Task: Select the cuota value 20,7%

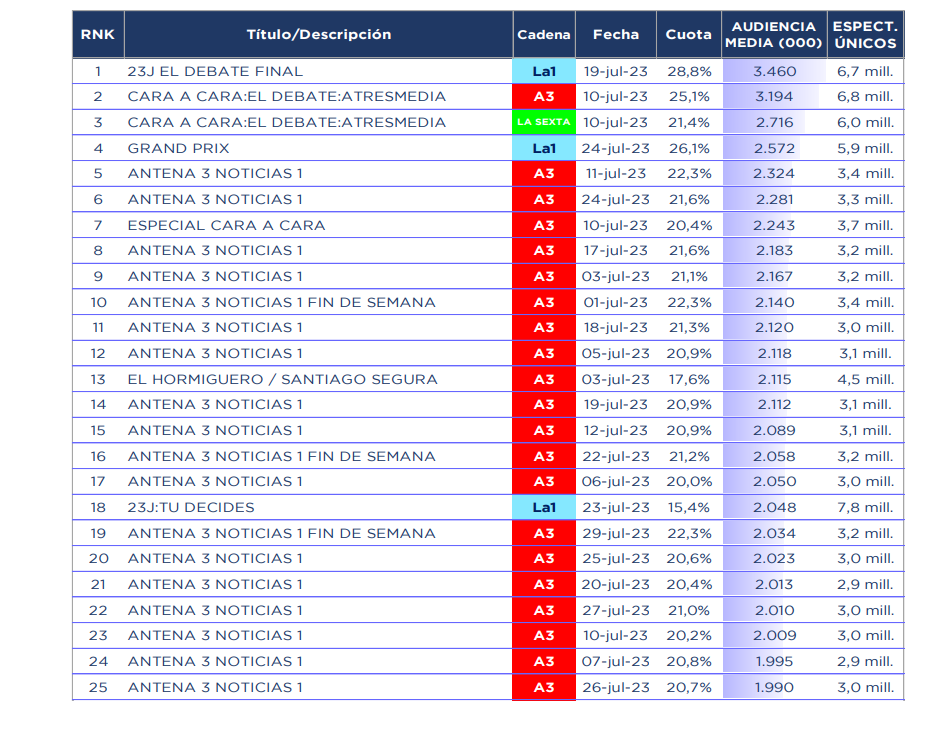Action: click(x=689, y=688)
